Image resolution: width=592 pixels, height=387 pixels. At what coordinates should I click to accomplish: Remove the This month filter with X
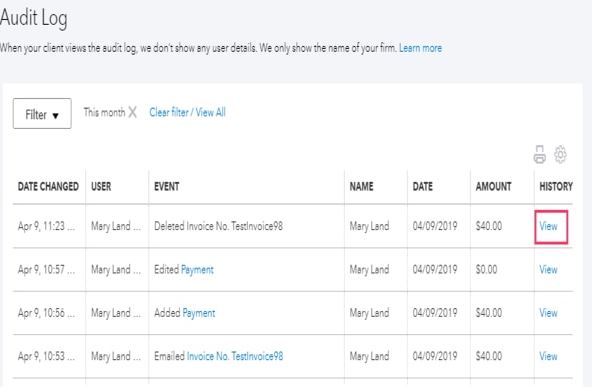[x=132, y=112]
